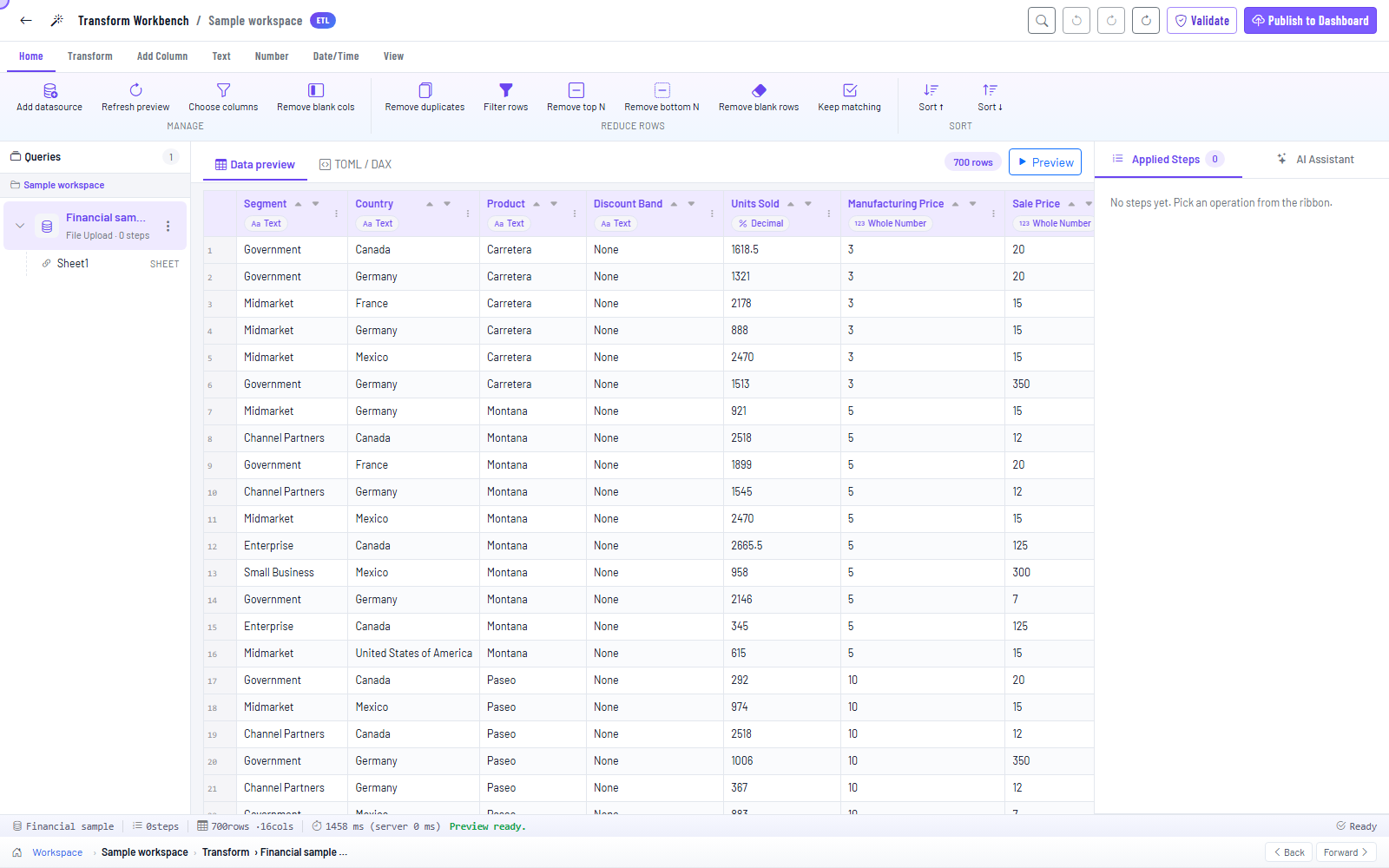The height and width of the screenshot is (868, 1389).
Task: Switch to the Transform ribbon tab
Action: pos(90,56)
